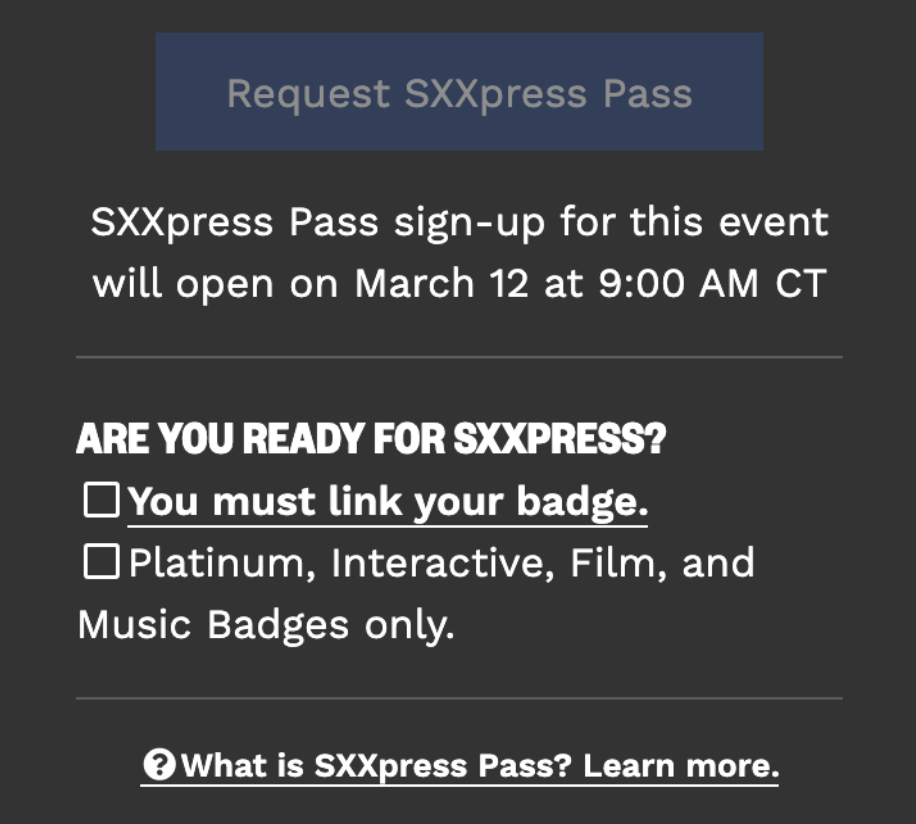This screenshot has height=824, width=916.
Task: Click the "ARE YOU READY FOR SXXPRESS?" heading
Action: click(371, 439)
